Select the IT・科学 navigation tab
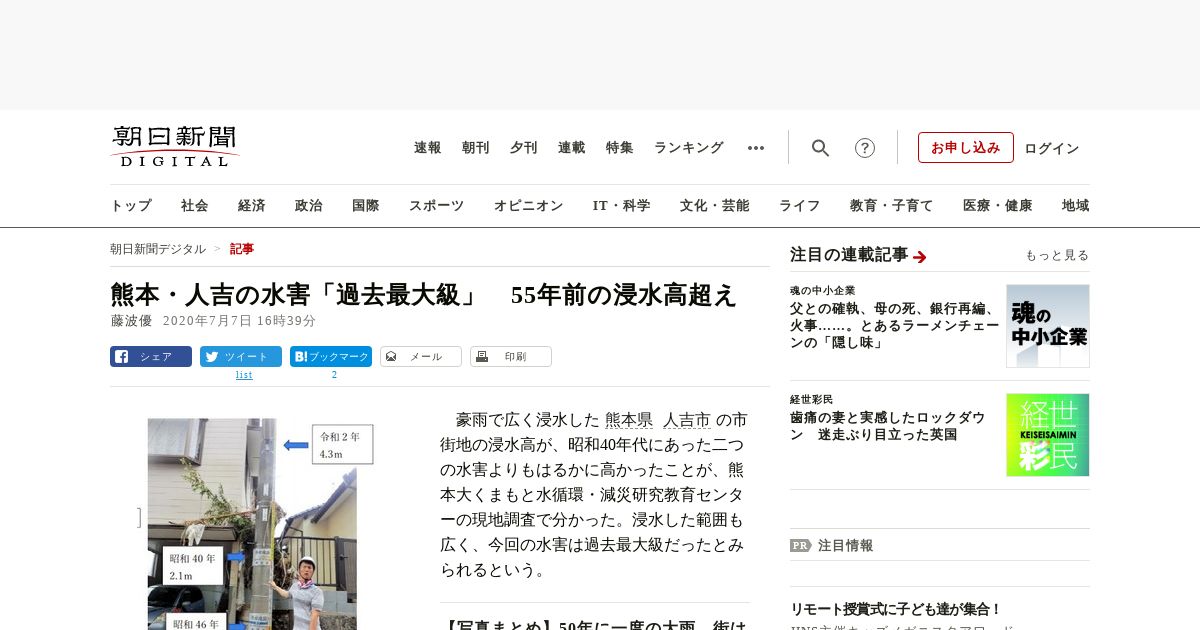 (x=622, y=206)
